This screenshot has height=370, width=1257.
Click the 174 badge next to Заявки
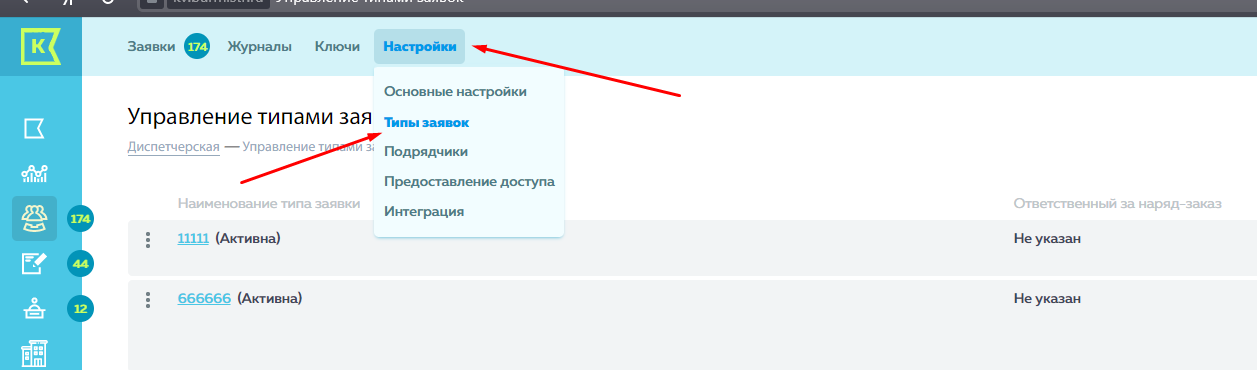pos(197,46)
